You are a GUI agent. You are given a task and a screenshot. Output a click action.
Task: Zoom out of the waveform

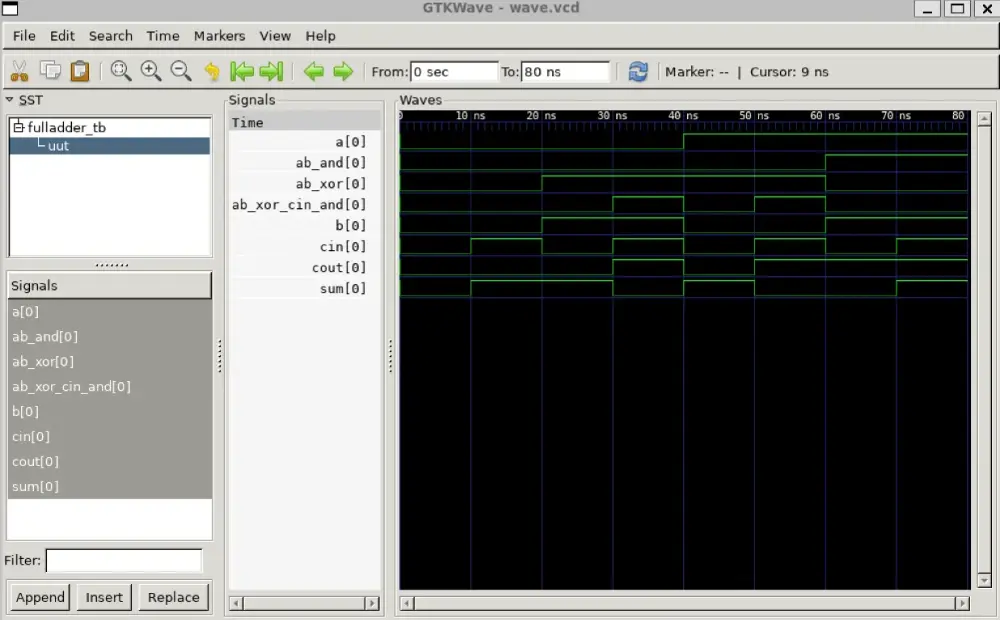tap(181, 71)
